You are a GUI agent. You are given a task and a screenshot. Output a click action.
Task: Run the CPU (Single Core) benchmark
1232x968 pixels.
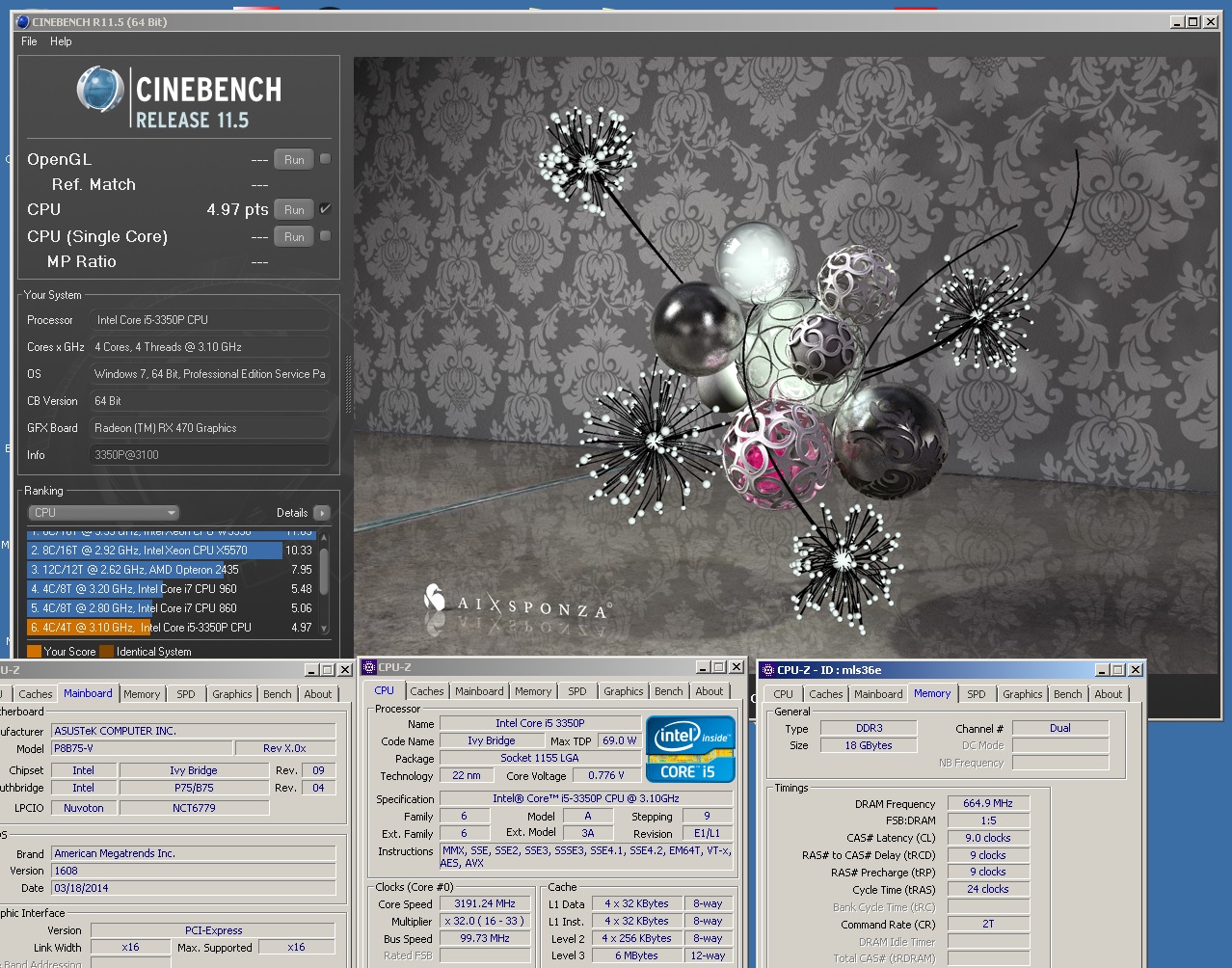tap(294, 237)
